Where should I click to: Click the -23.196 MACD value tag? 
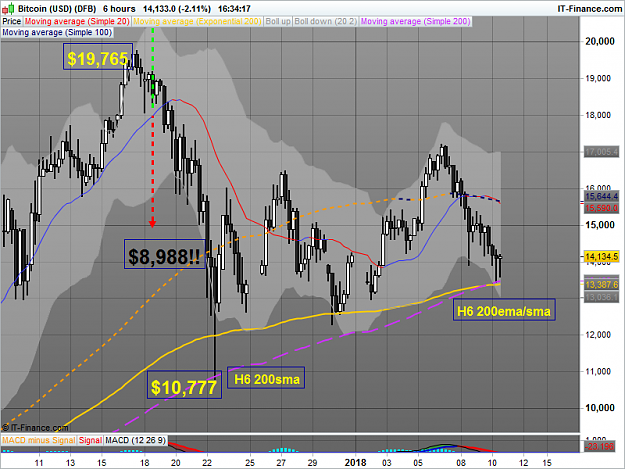[x=599, y=446]
